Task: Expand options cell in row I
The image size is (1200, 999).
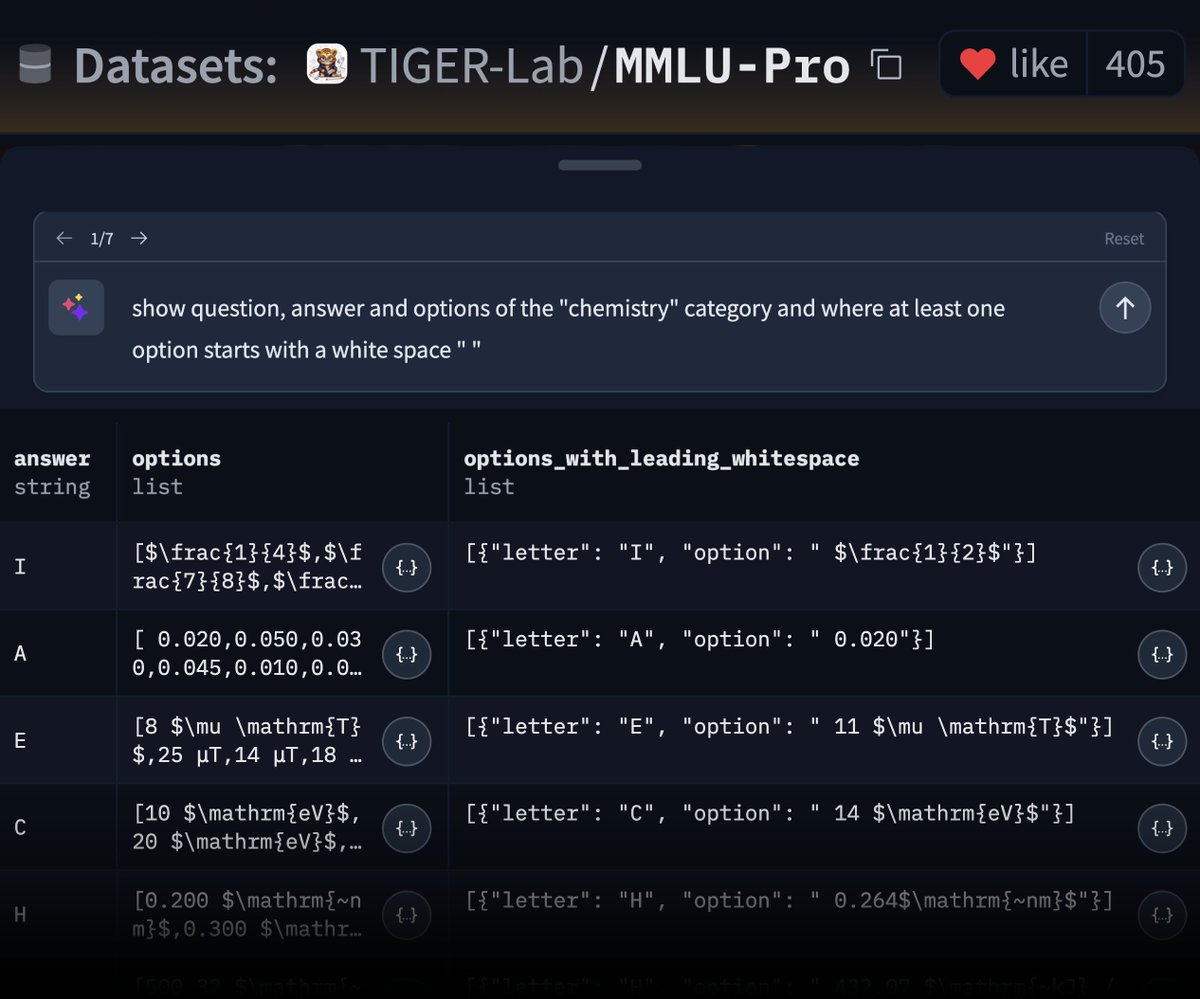Action: pos(407,568)
